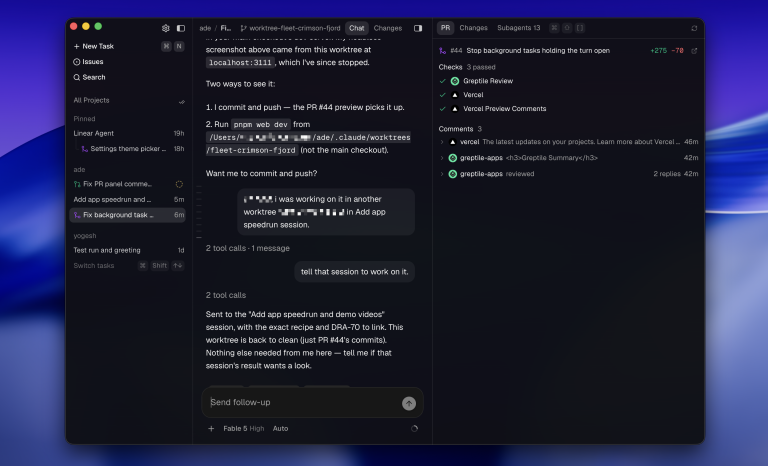Viewport: 768px width, 466px height.
Task: Click the pnpm web dev code snippet
Action: (261, 124)
